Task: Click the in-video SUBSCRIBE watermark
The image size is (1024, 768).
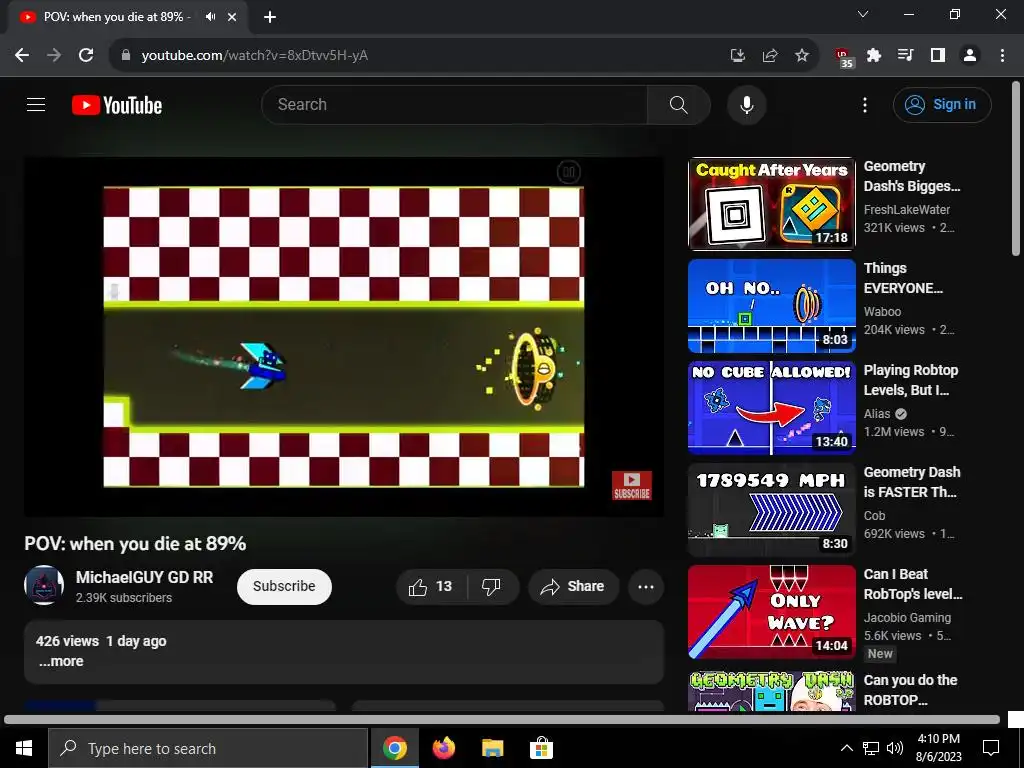Action: 632,486
